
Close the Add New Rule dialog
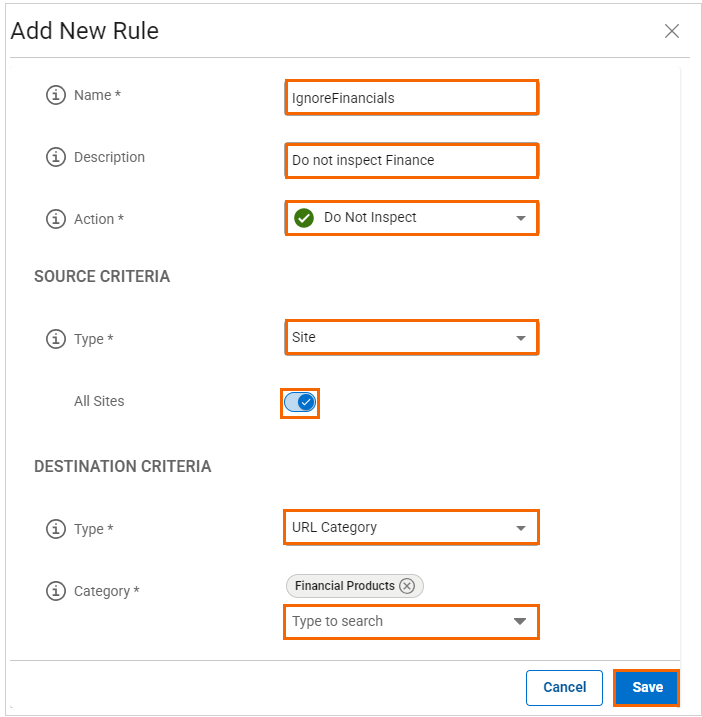(672, 31)
